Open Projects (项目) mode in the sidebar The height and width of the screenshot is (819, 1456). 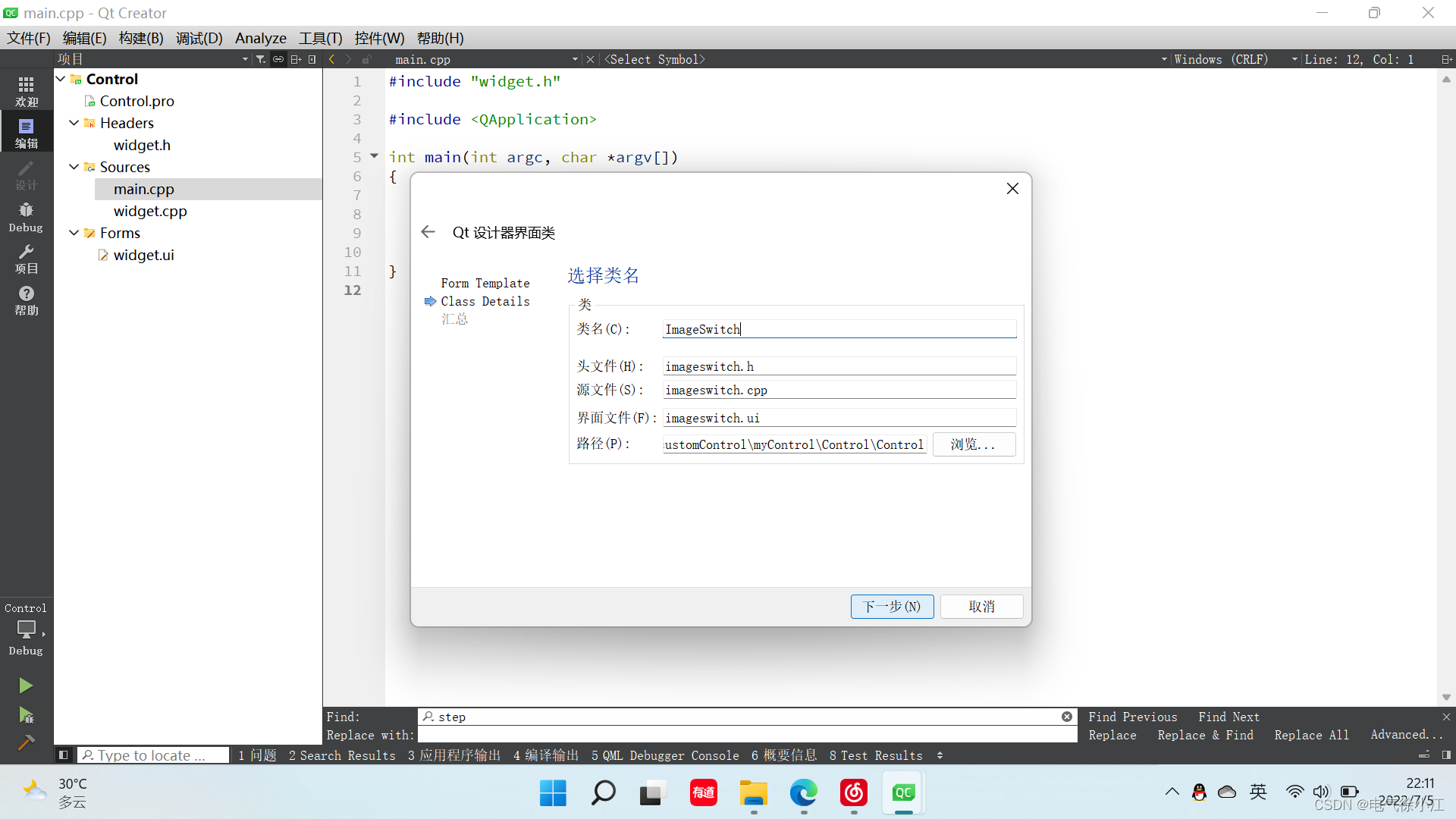[x=27, y=259]
